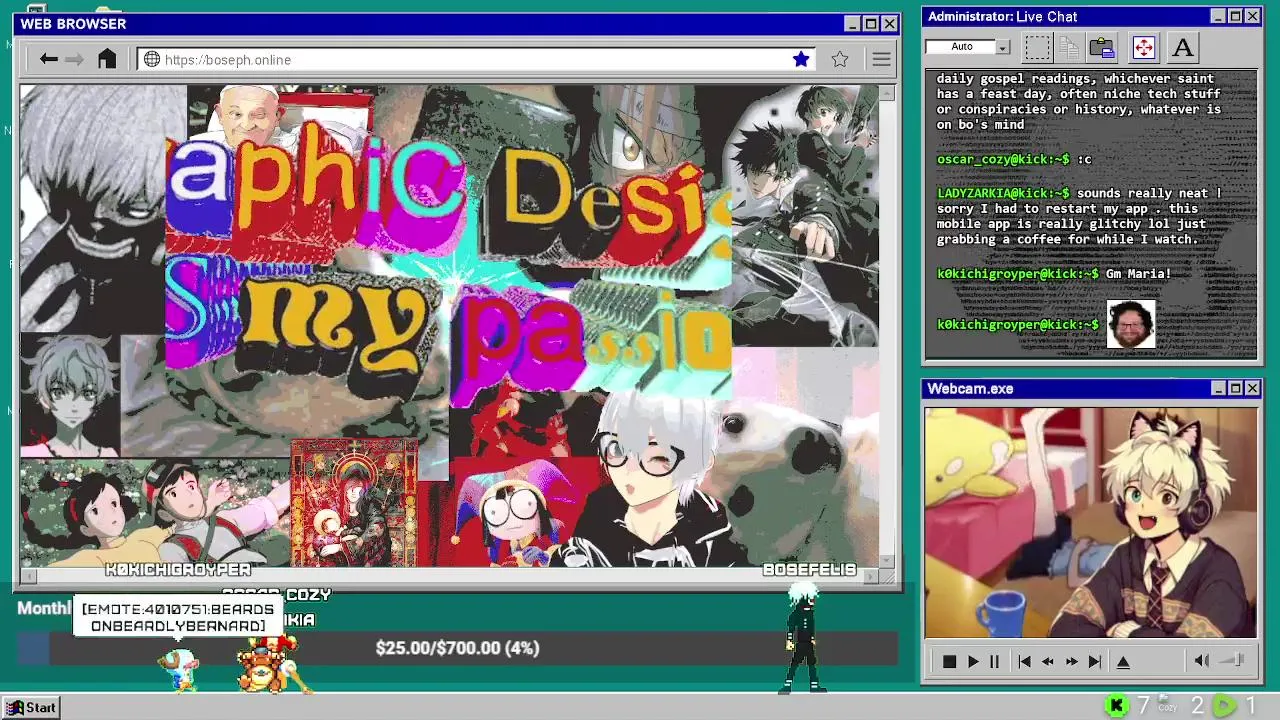Click the white-haired walking sprite
The height and width of the screenshot is (720, 1280).
tap(802, 638)
